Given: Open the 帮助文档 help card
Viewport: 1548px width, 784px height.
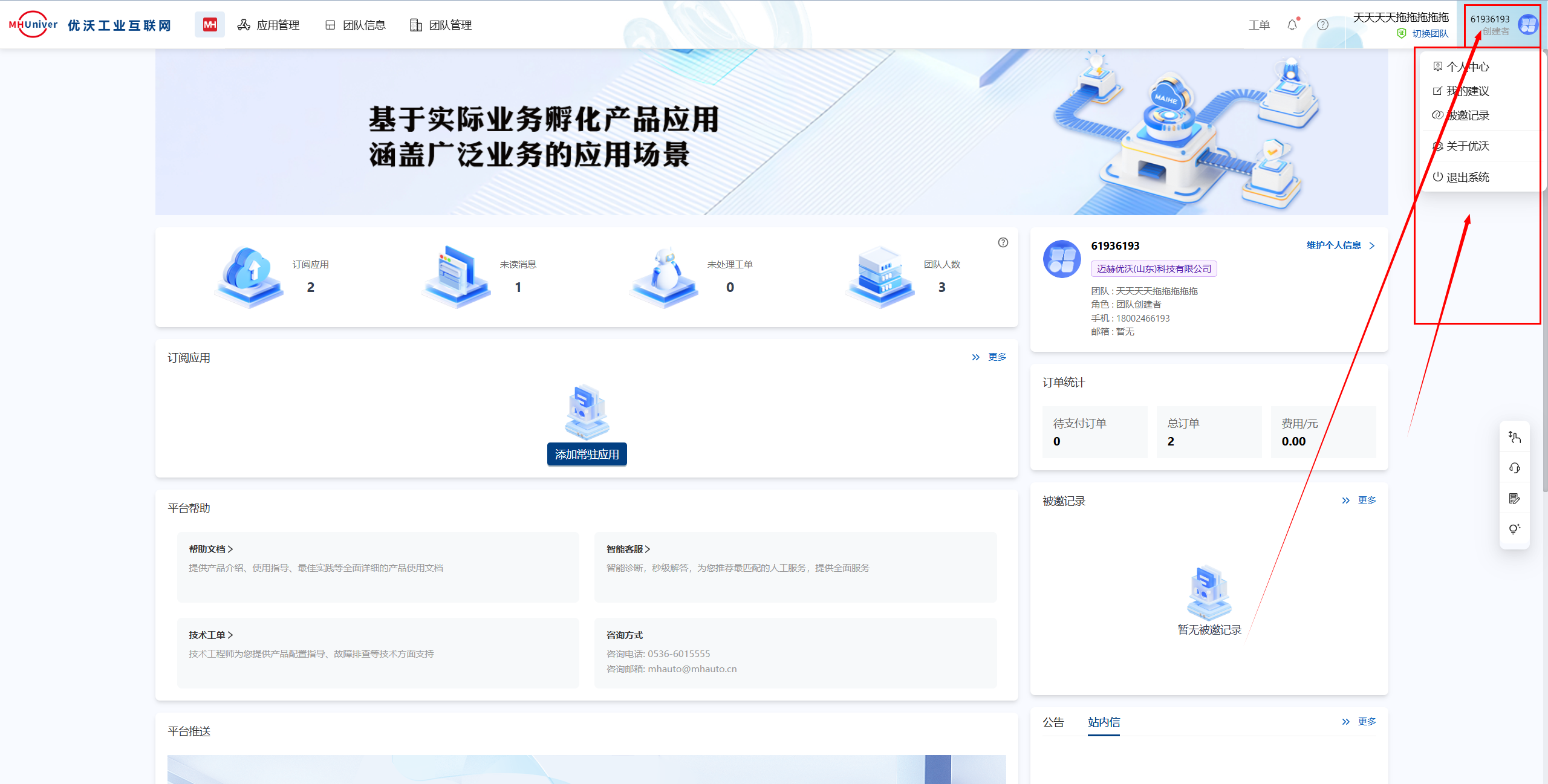Looking at the screenshot, I should point(210,549).
